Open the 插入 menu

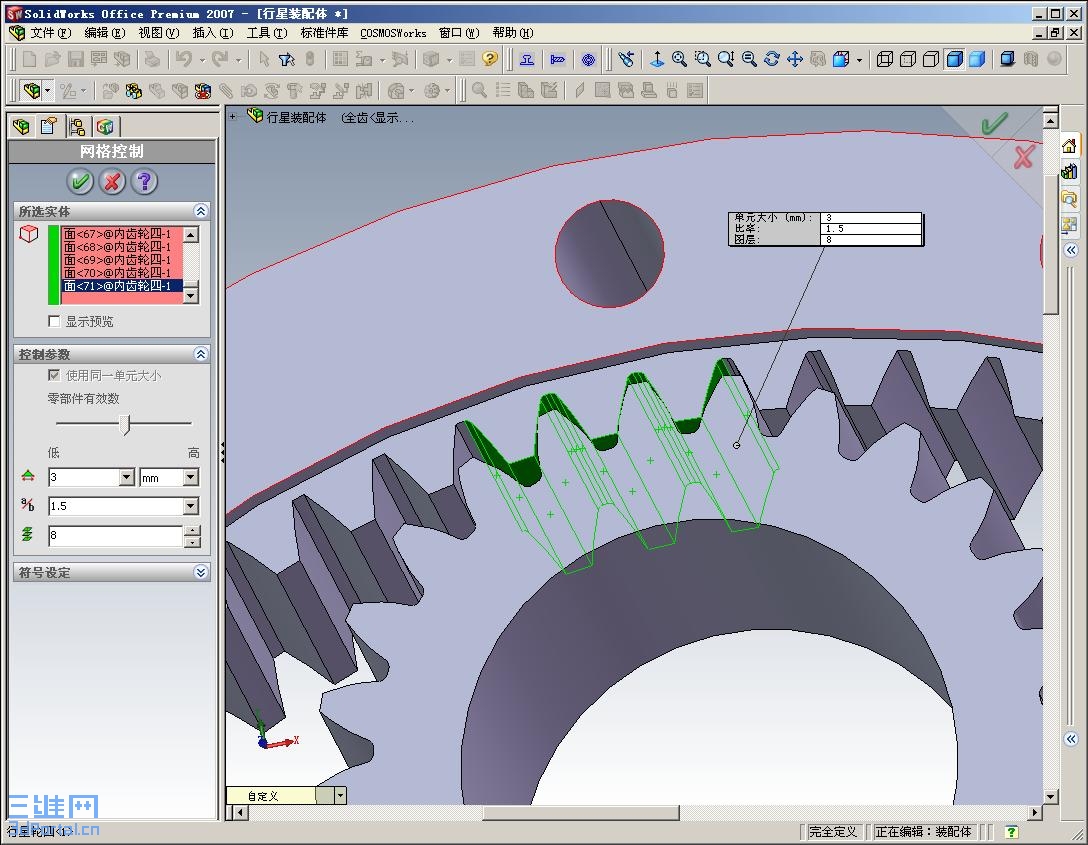click(x=212, y=33)
